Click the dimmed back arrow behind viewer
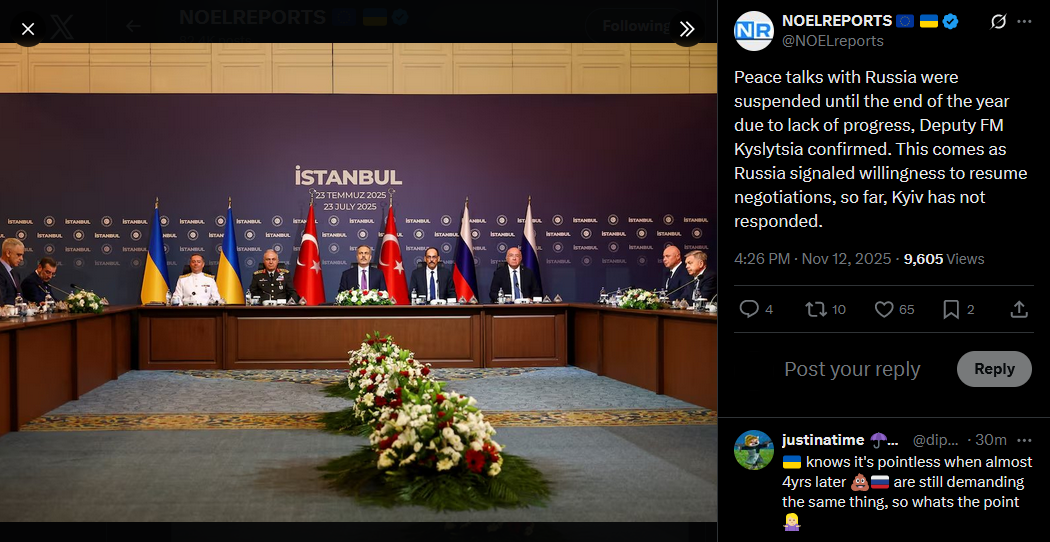1050x542 pixels. pos(133,26)
